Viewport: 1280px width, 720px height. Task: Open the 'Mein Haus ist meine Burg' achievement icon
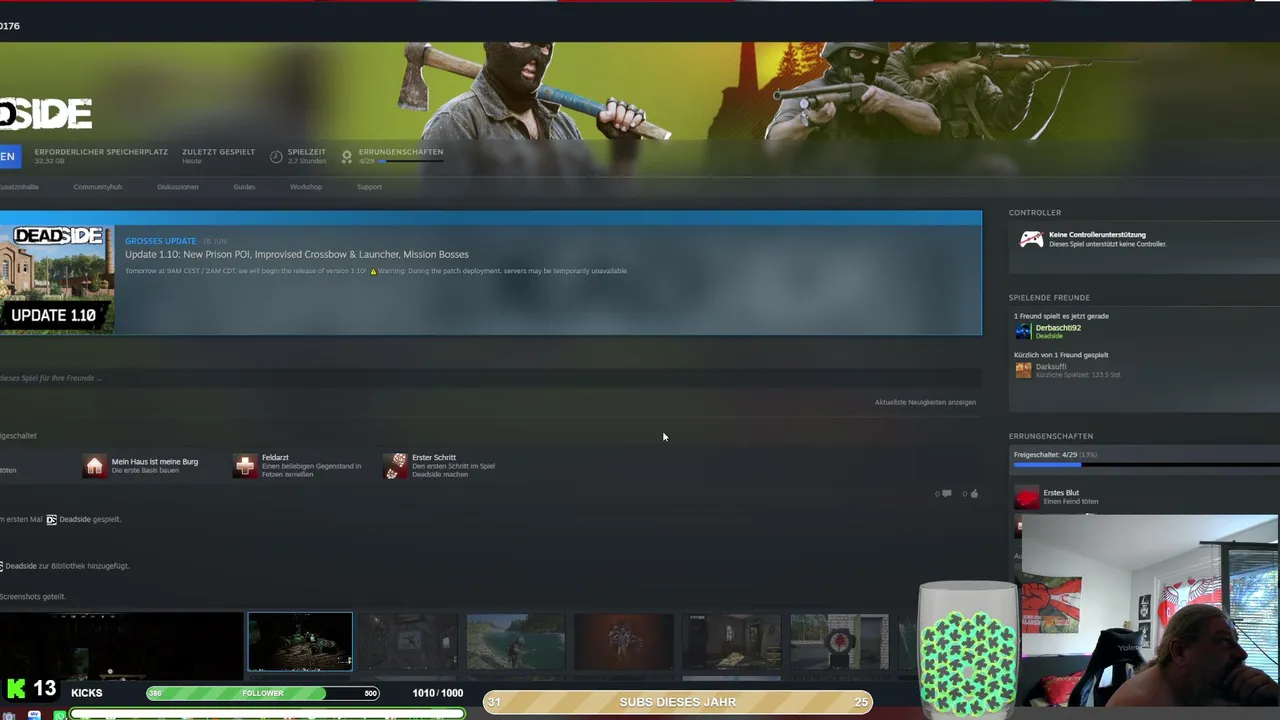(x=94, y=466)
